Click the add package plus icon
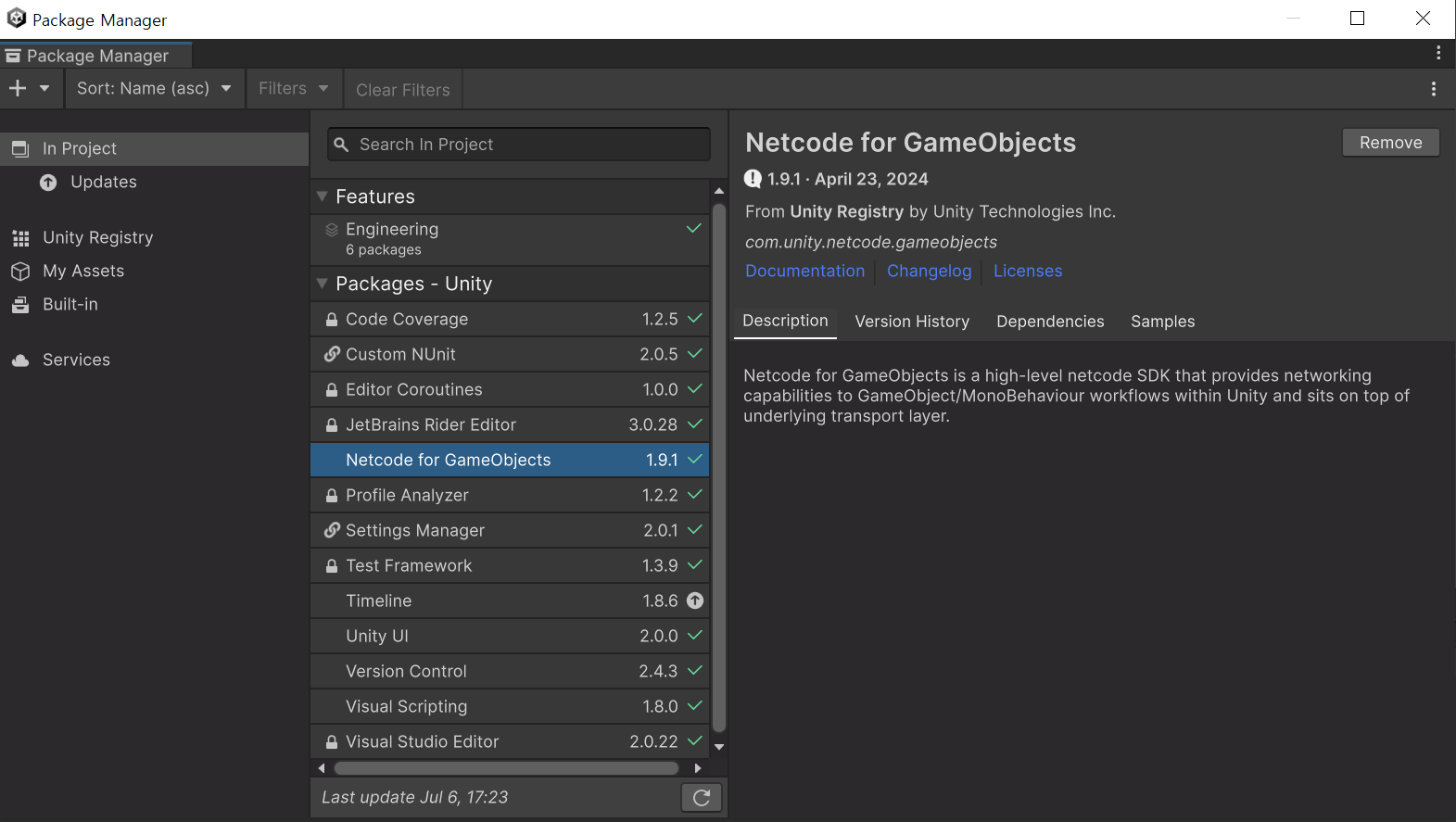The width and height of the screenshot is (1456, 822). tap(18, 88)
